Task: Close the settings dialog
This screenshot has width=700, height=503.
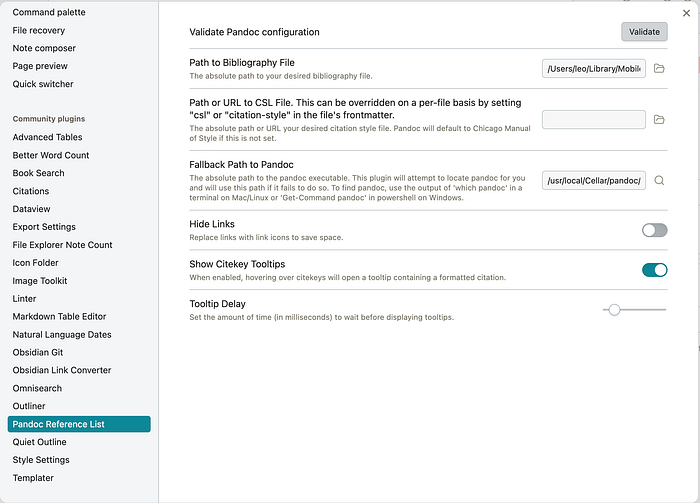Action: pos(686,13)
